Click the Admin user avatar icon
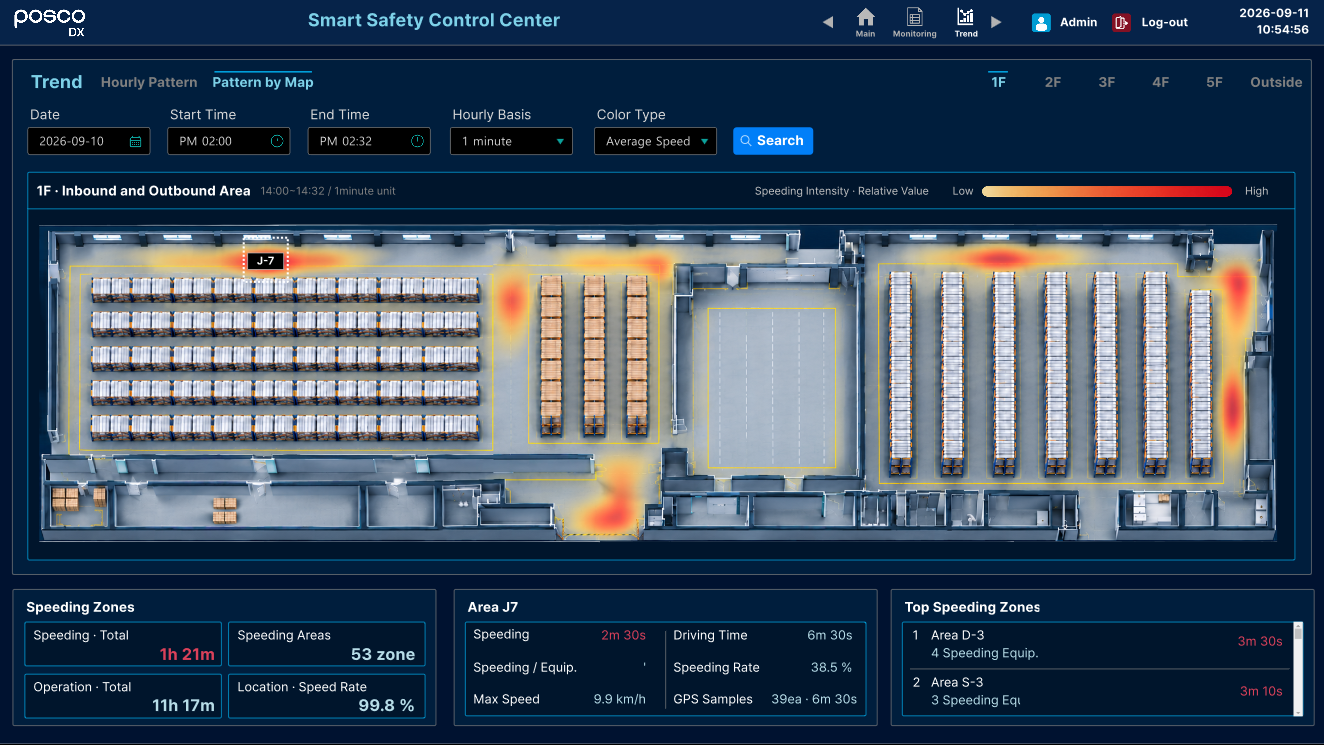1324x745 pixels. click(x=1041, y=22)
